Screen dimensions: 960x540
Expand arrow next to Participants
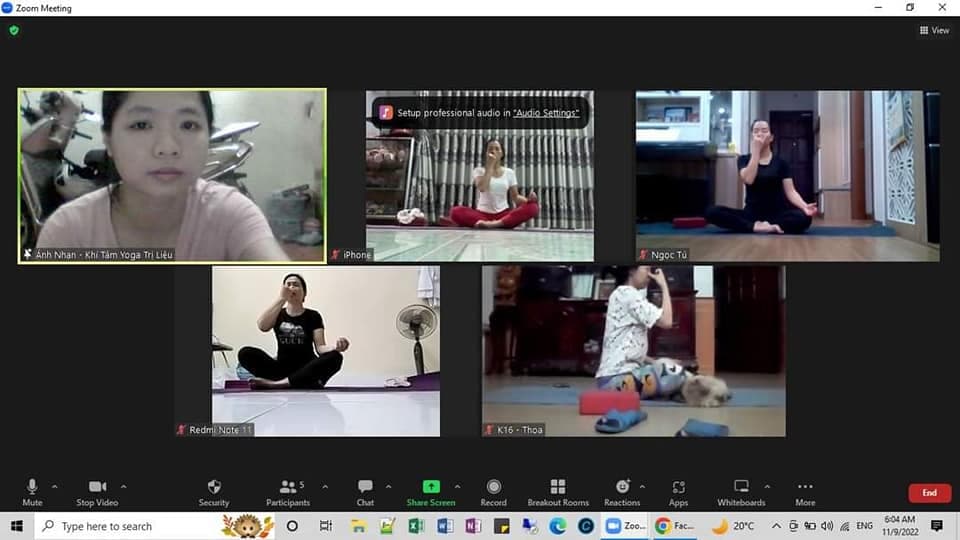click(x=325, y=487)
